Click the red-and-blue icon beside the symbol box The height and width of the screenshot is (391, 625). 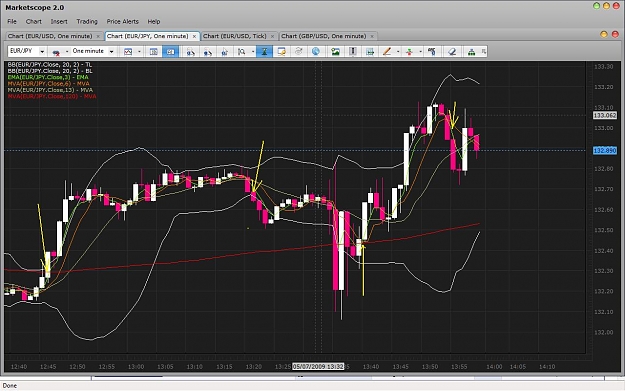tap(56, 51)
